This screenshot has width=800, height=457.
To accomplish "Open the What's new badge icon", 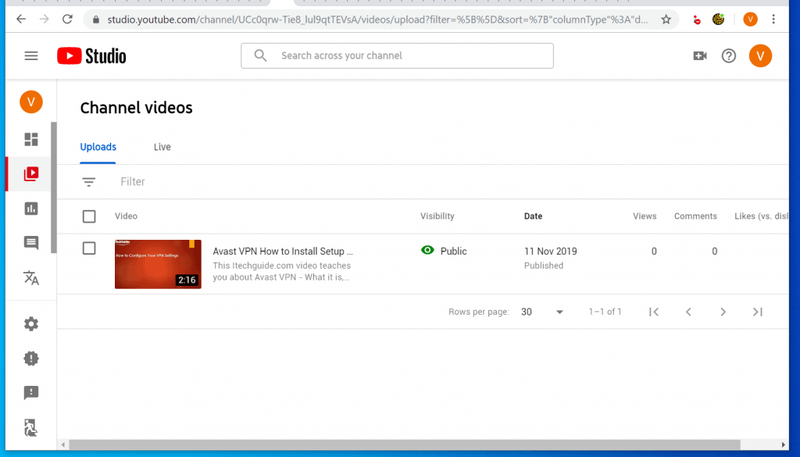I will [31, 359].
